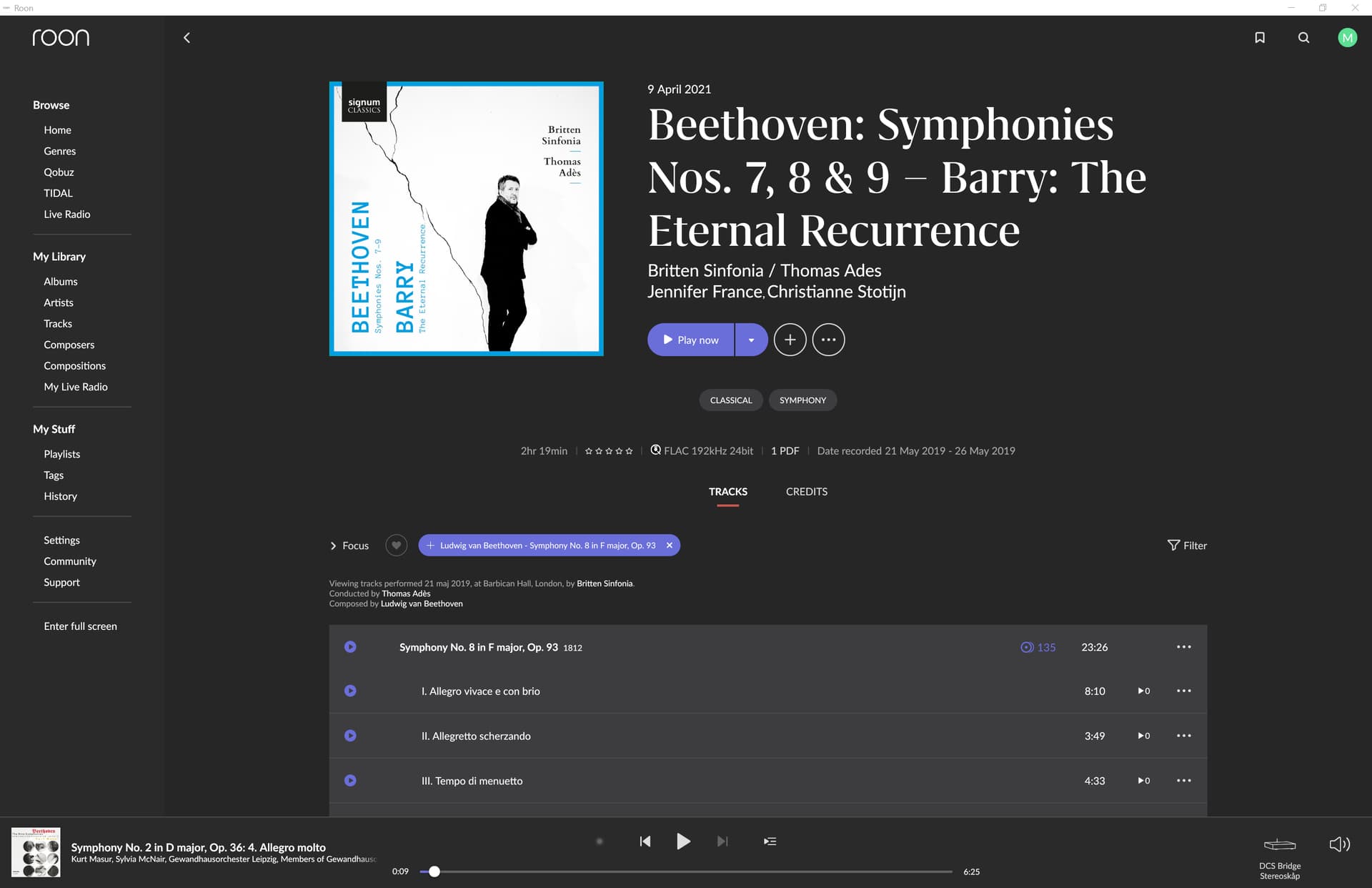Screen dimensions: 1372x888
Task: Open Playlists in My Stuff
Action: tap(61, 454)
